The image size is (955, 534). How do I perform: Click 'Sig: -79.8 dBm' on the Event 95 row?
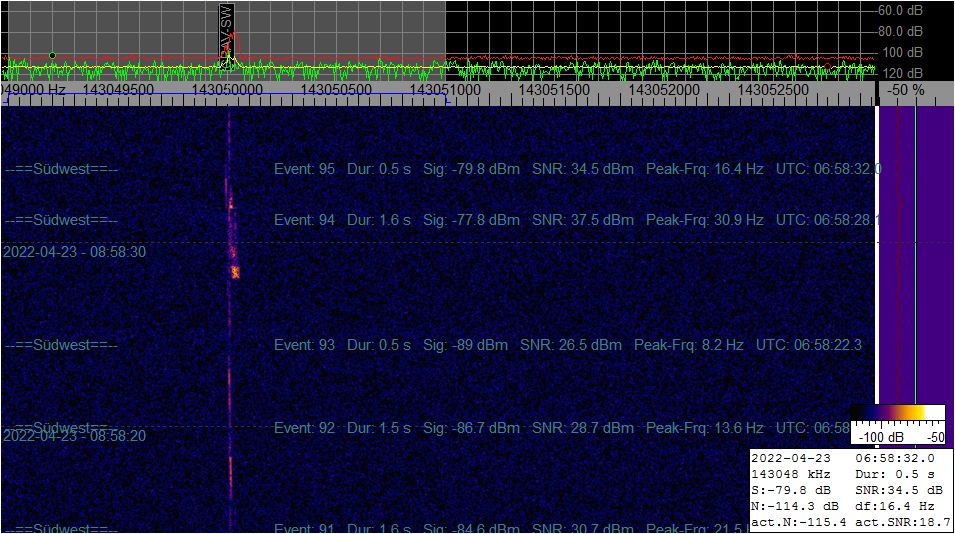point(471,169)
